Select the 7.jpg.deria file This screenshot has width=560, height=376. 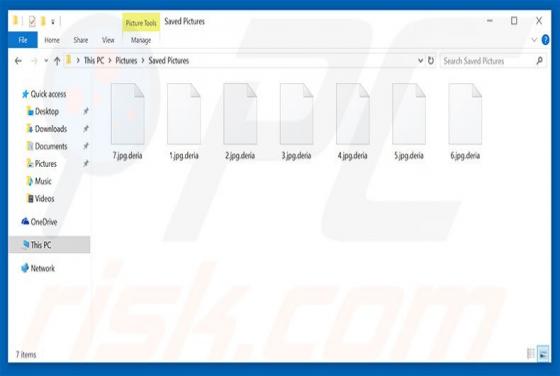[128, 121]
